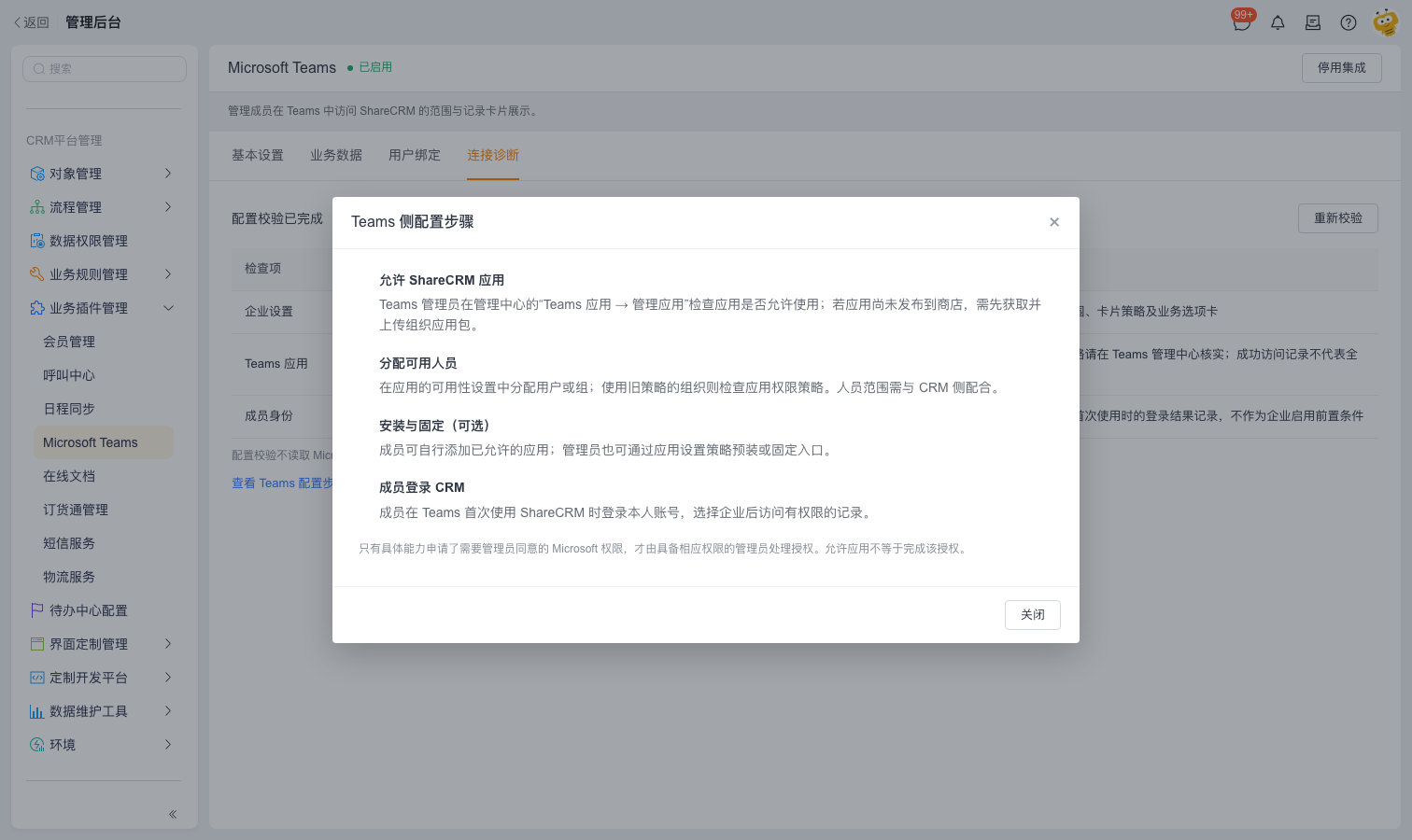Expand the 对象管理 chevron
This screenshot has height=840, width=1412.
click(168, 174)
